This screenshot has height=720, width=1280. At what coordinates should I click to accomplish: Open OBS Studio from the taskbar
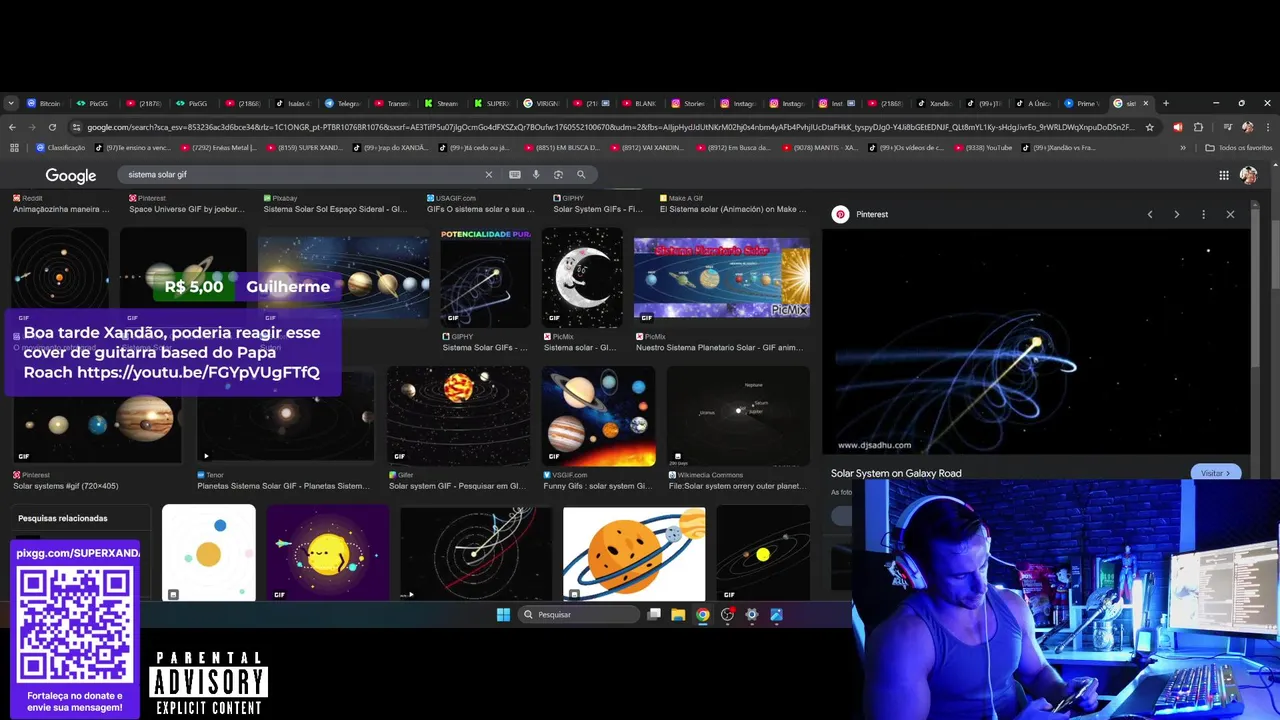point(727,614)
